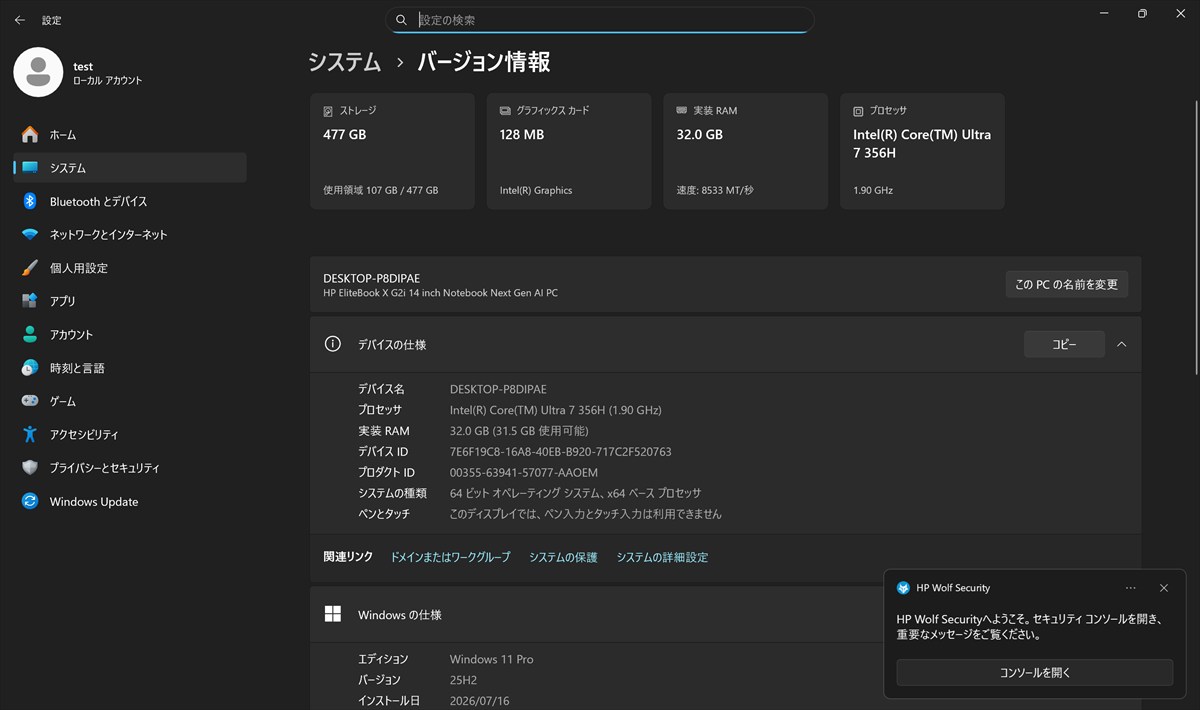Click この PC の名前を変更 button
The width and height of the screenshot is (1200, 710).
tap(1066, 284)
